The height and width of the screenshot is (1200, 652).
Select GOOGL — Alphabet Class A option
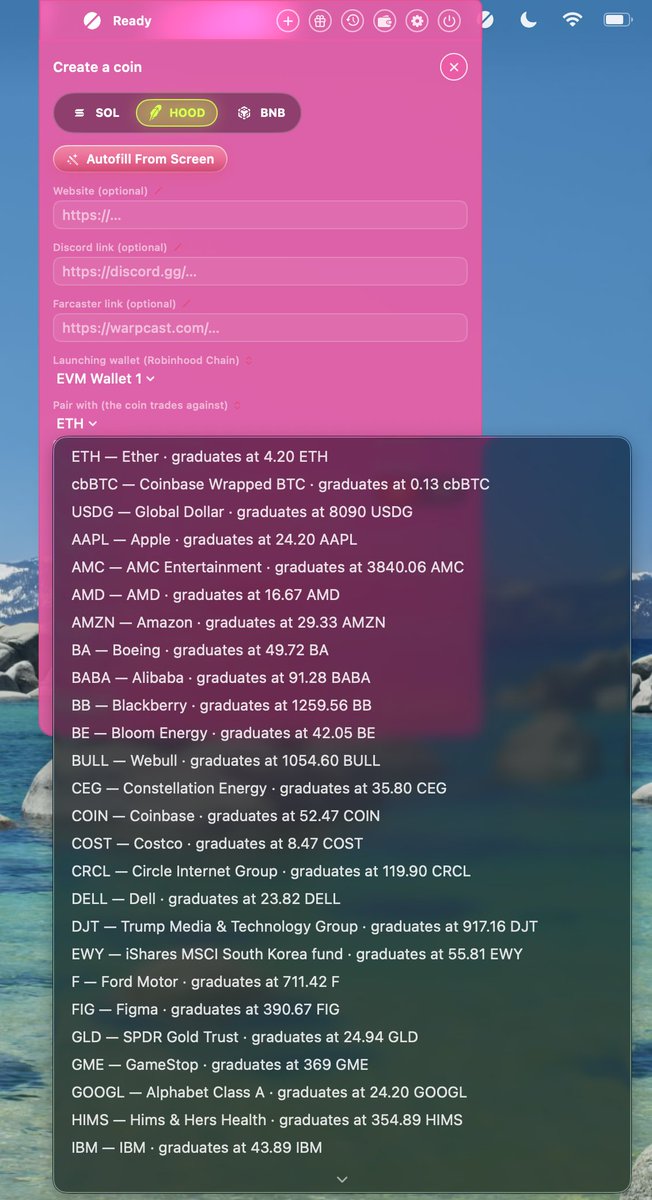342,1093
